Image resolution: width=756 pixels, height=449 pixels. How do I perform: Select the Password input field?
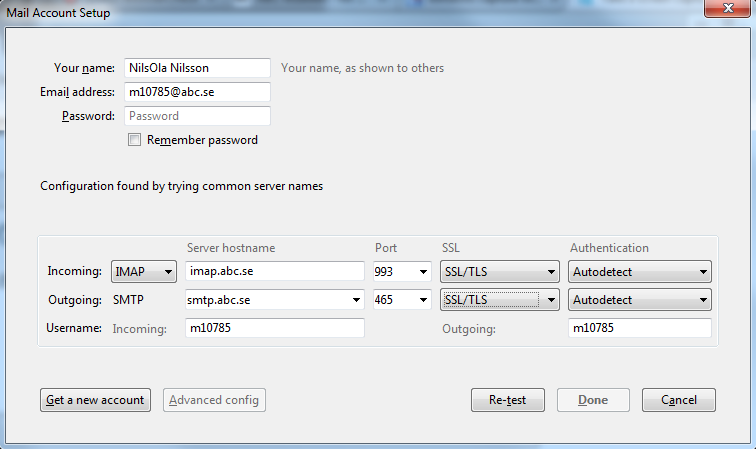[197, 116]
